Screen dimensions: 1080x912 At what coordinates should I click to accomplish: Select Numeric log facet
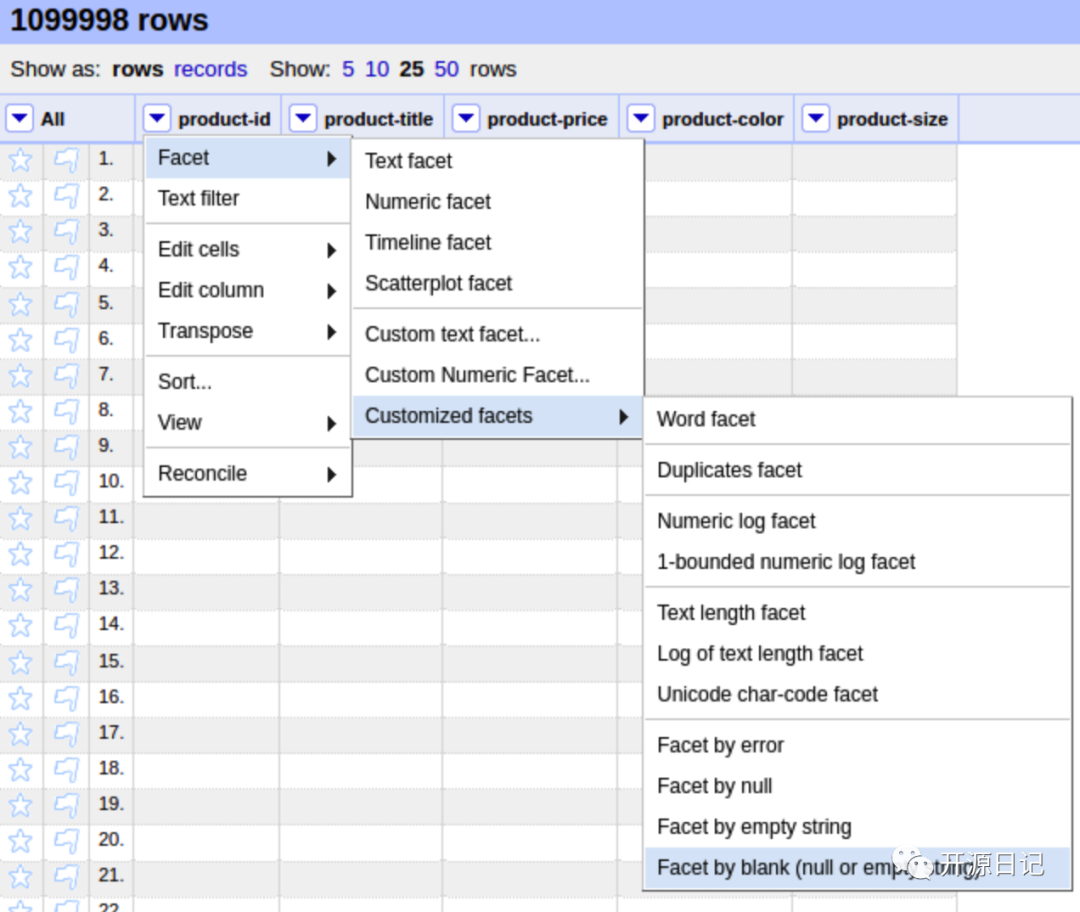click(858, 521)
